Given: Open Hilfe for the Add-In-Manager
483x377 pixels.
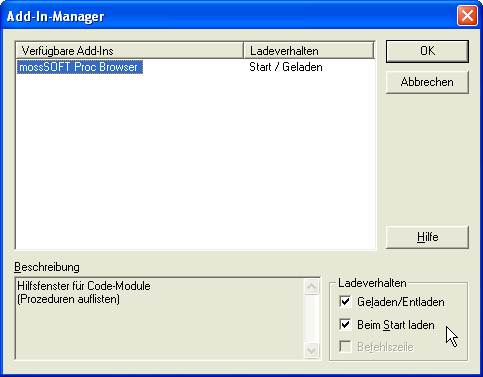Looking at the screenshot, I should pyautogui.click(x=427, y=237).
